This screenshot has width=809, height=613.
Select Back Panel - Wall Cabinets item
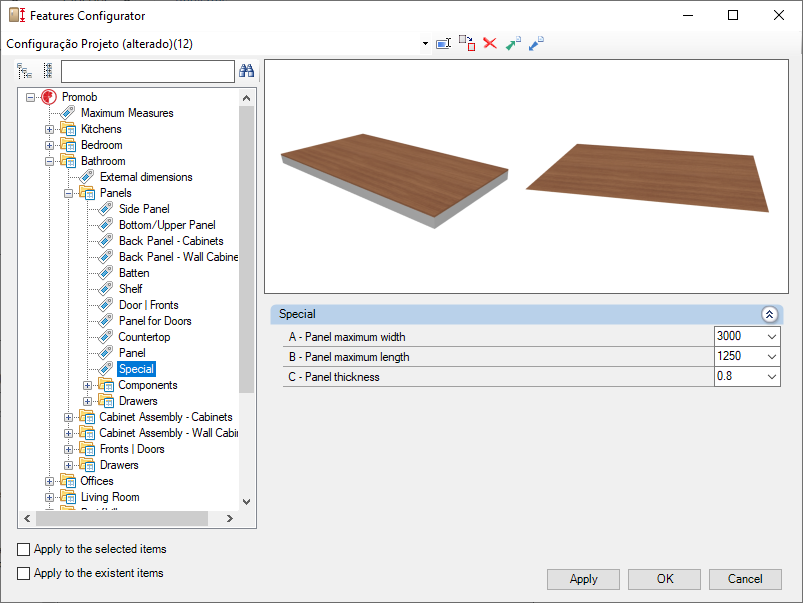[x=178, y=257]
